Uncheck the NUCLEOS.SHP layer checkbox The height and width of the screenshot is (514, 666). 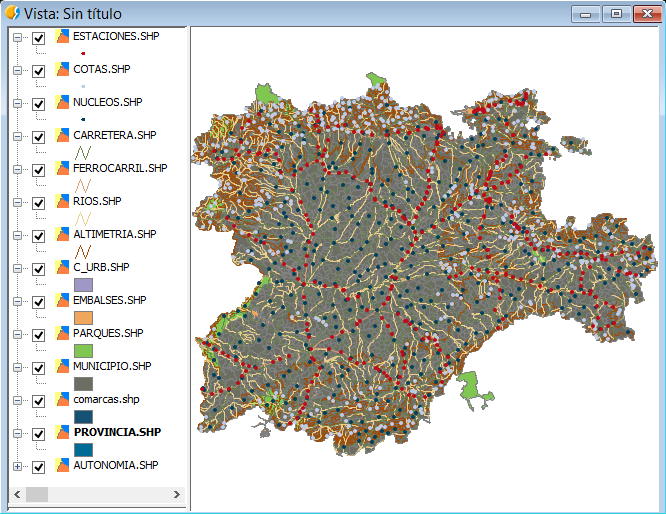point(39,104)
